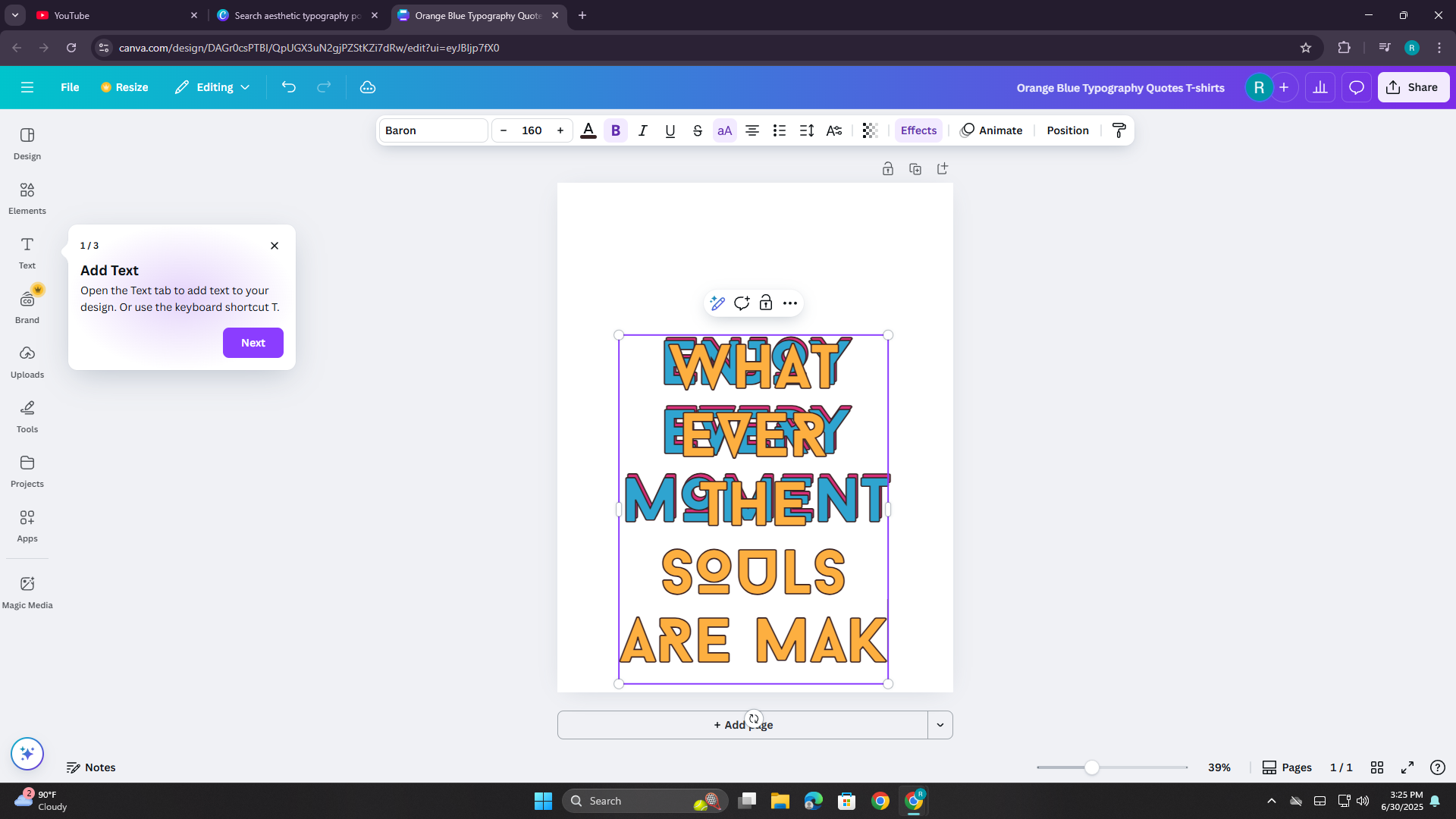Image resolution: width=1456 pixels, height=819 pixels.
Task: Open Magic Media app
Action: click(27, 592)
